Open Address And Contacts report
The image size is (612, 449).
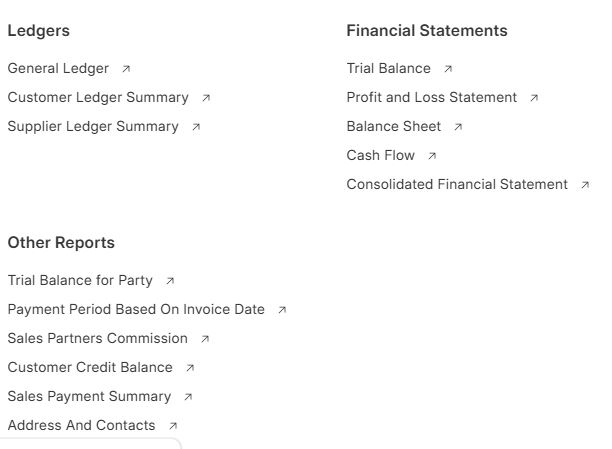click(x=81, y=426)
